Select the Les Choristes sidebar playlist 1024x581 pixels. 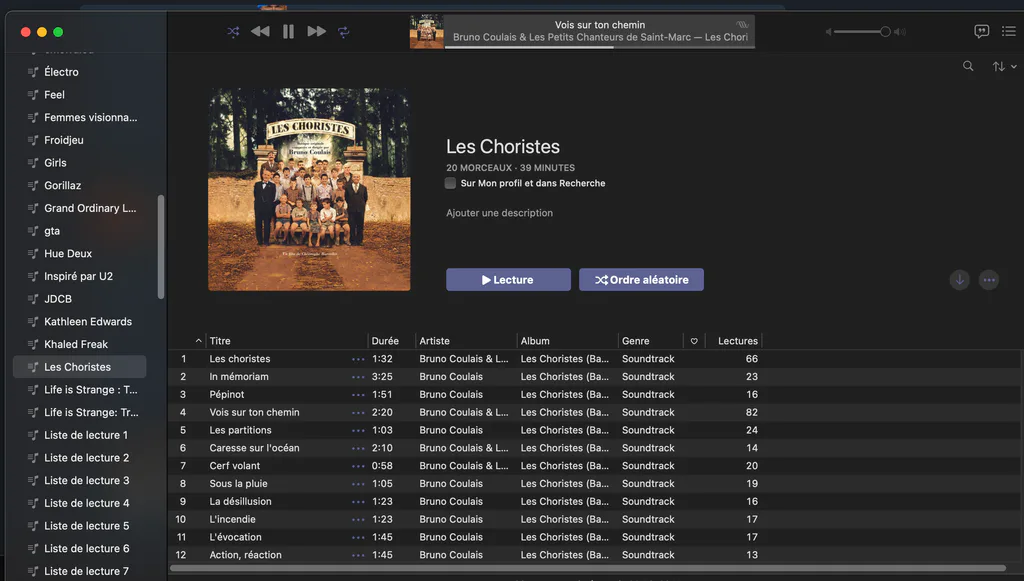pos(80,367)
